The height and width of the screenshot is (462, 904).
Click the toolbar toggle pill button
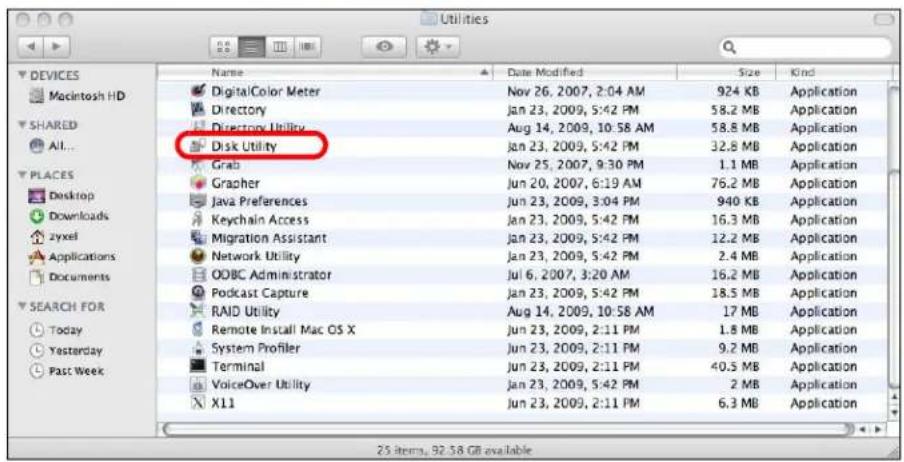[884, 19]
